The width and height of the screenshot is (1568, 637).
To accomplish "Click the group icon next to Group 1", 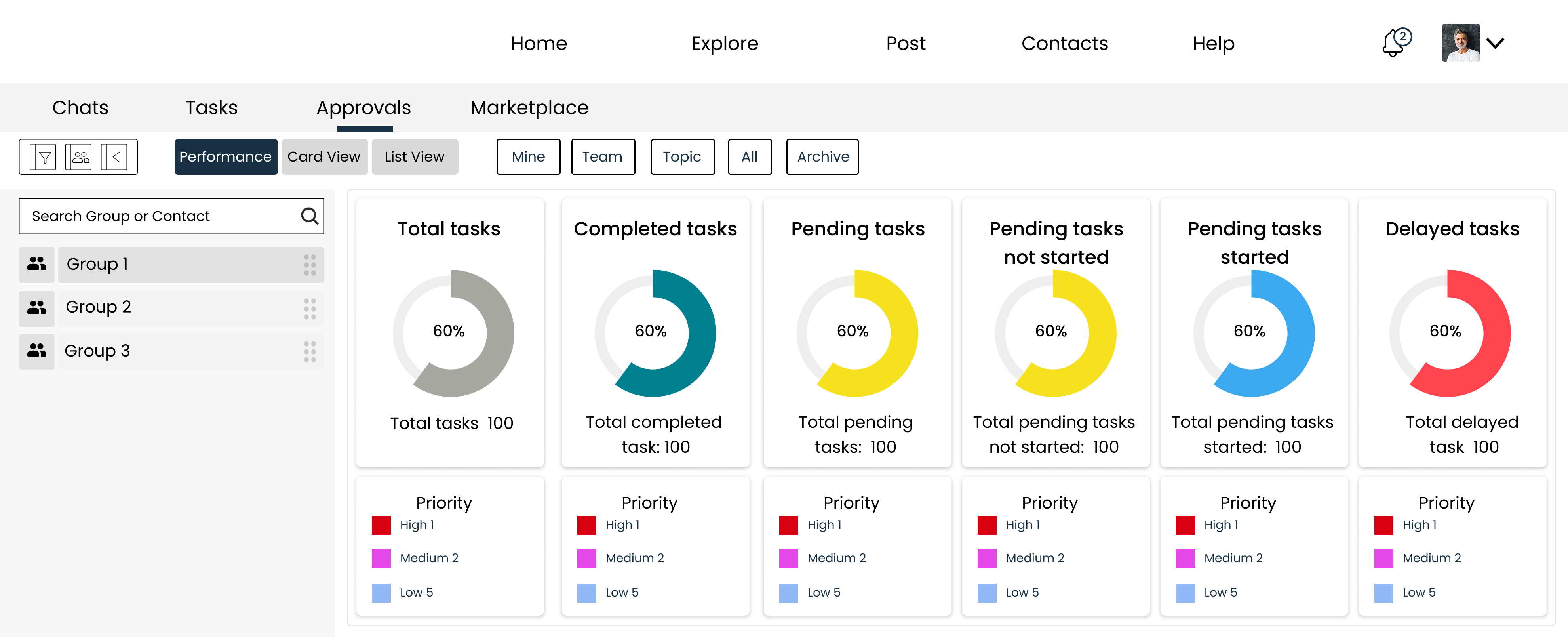I will [36, 264].
